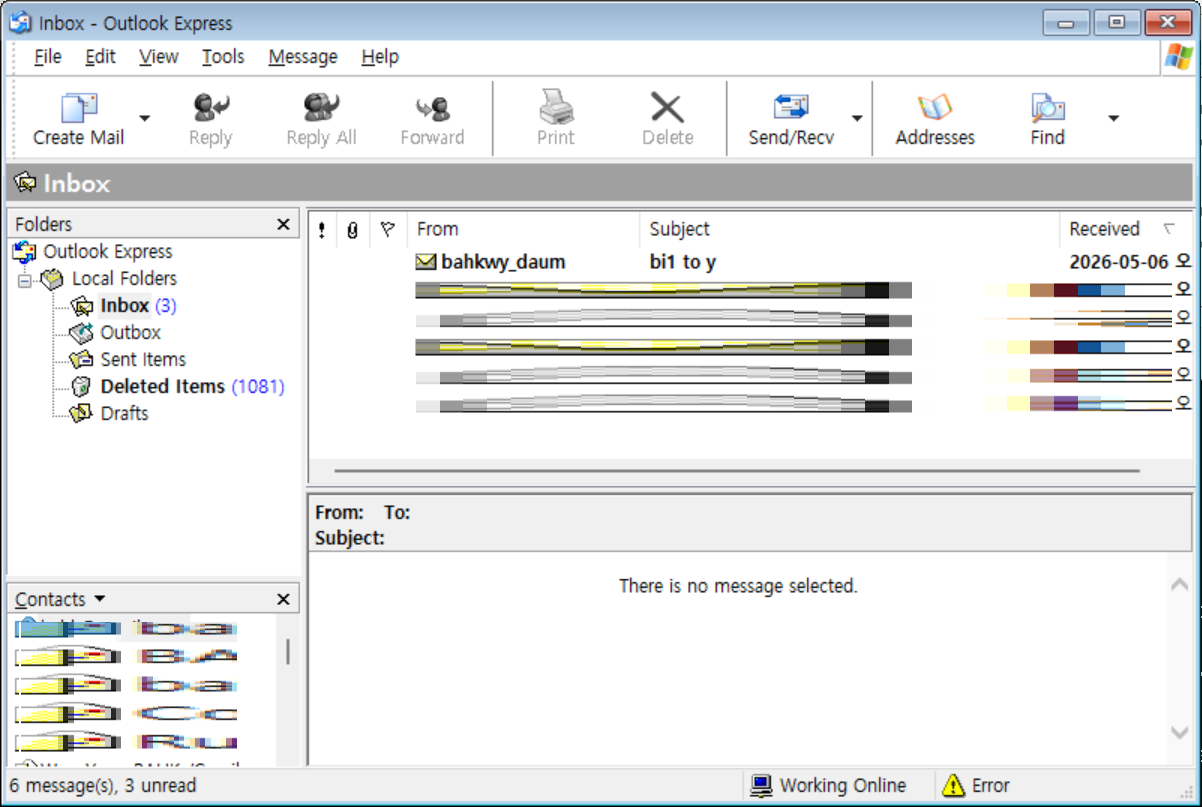Select Local Folders in the tree
The height and width of the screenshot is (807, 1202).
pos(124,279)
